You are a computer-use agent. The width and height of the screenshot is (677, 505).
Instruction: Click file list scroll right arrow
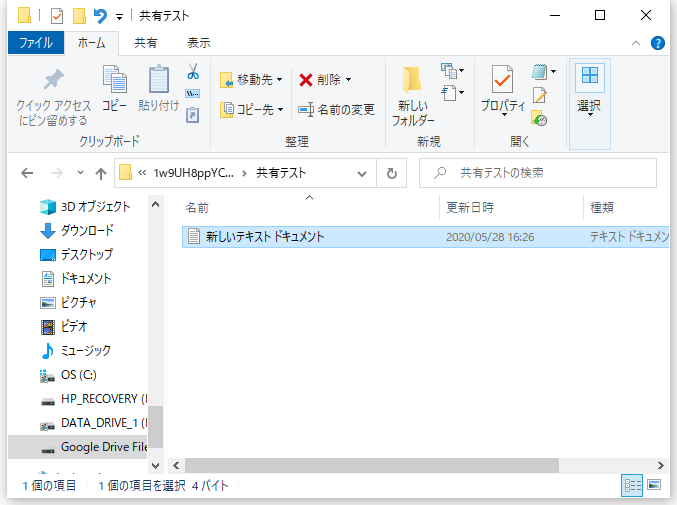(660, 466)
